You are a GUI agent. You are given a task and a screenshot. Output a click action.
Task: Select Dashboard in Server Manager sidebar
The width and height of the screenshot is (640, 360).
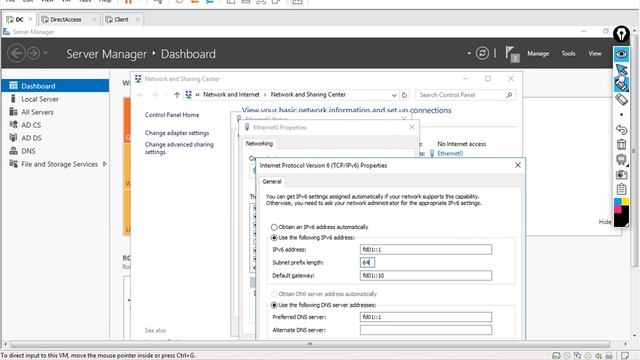55,86
